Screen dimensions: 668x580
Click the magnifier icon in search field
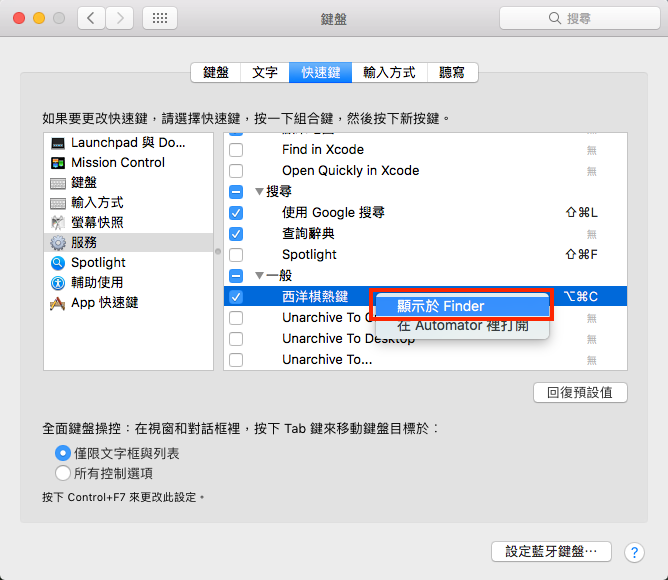[554, 18]
